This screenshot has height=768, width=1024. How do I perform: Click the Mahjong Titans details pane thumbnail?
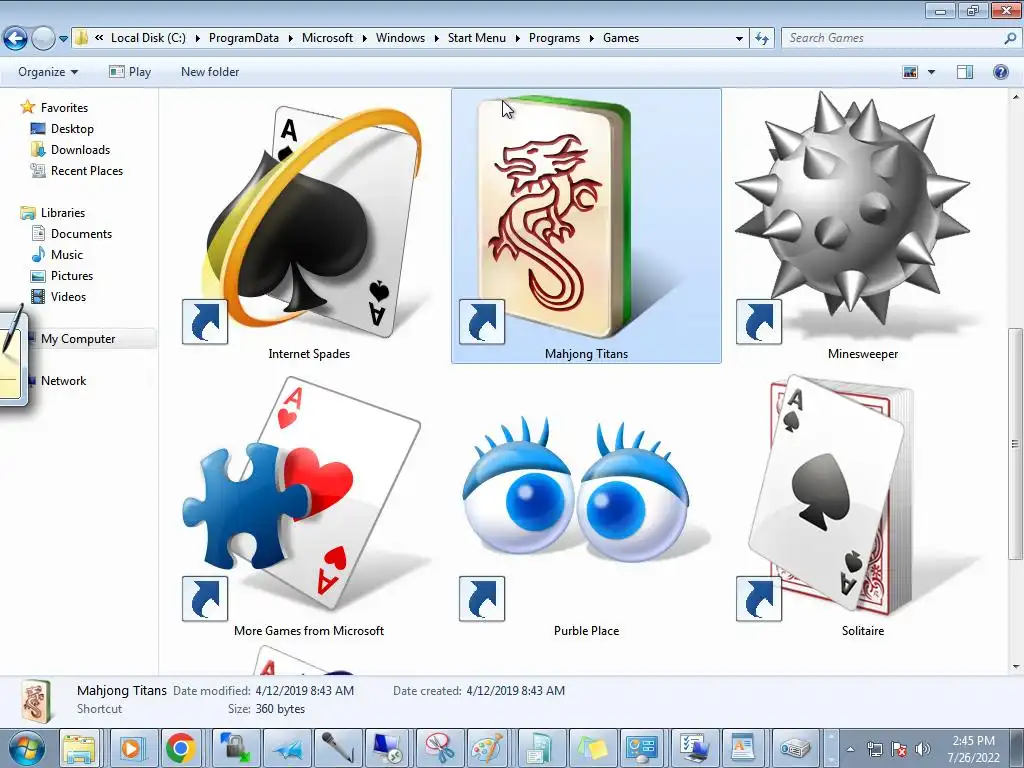click(36, 702)
